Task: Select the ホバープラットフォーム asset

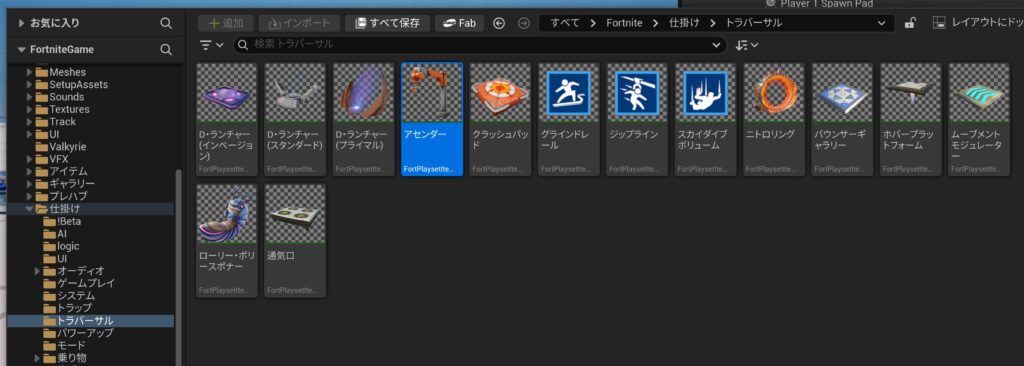Action: [x=910, y=119]
